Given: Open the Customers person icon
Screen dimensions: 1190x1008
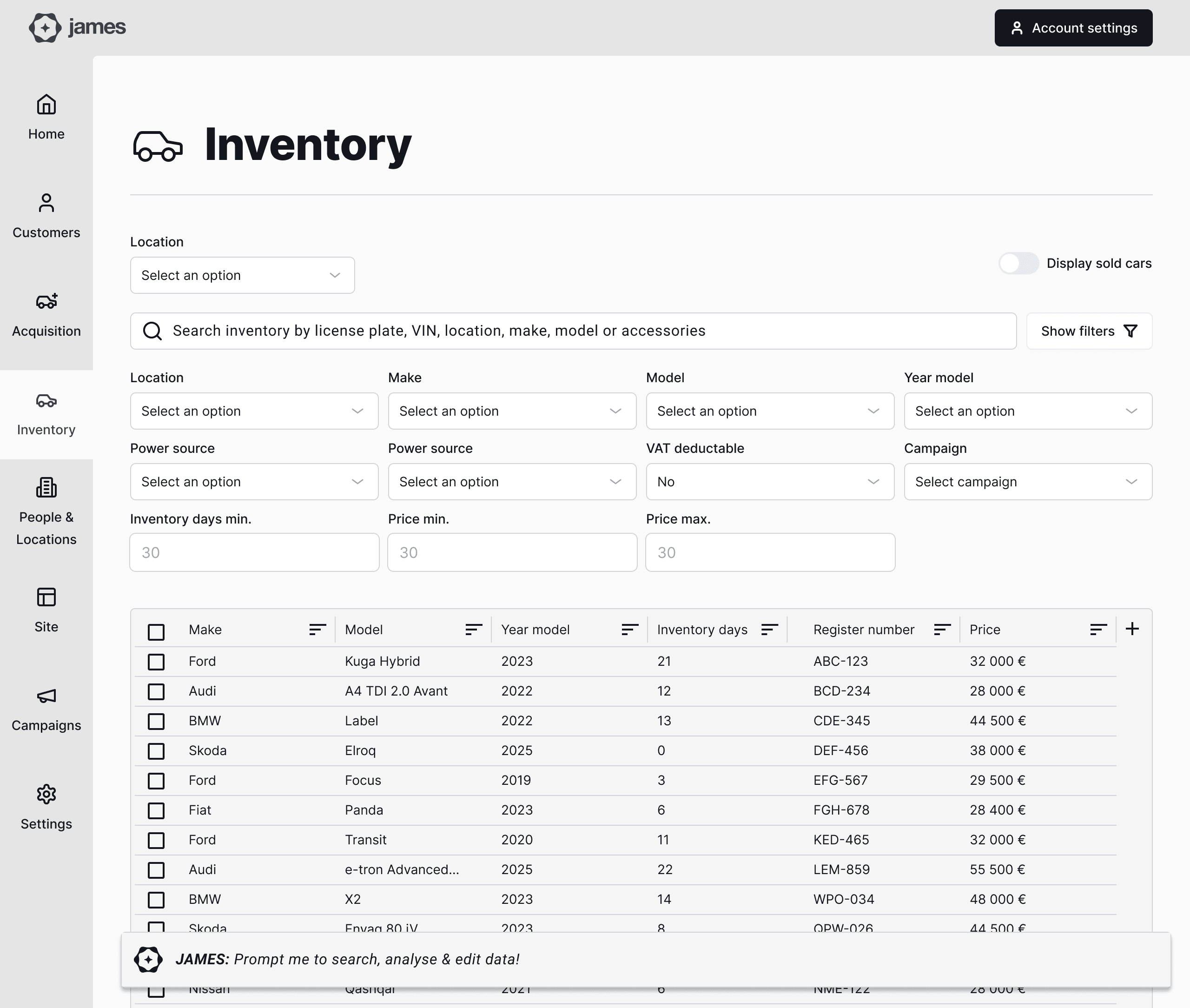Looking at the screenshot, I should pyautogui.click(x=46, y=203).
